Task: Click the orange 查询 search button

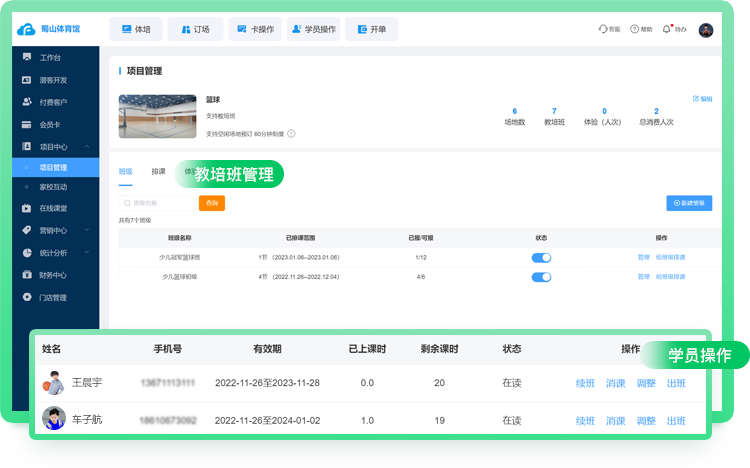Action: click(211, 203)
